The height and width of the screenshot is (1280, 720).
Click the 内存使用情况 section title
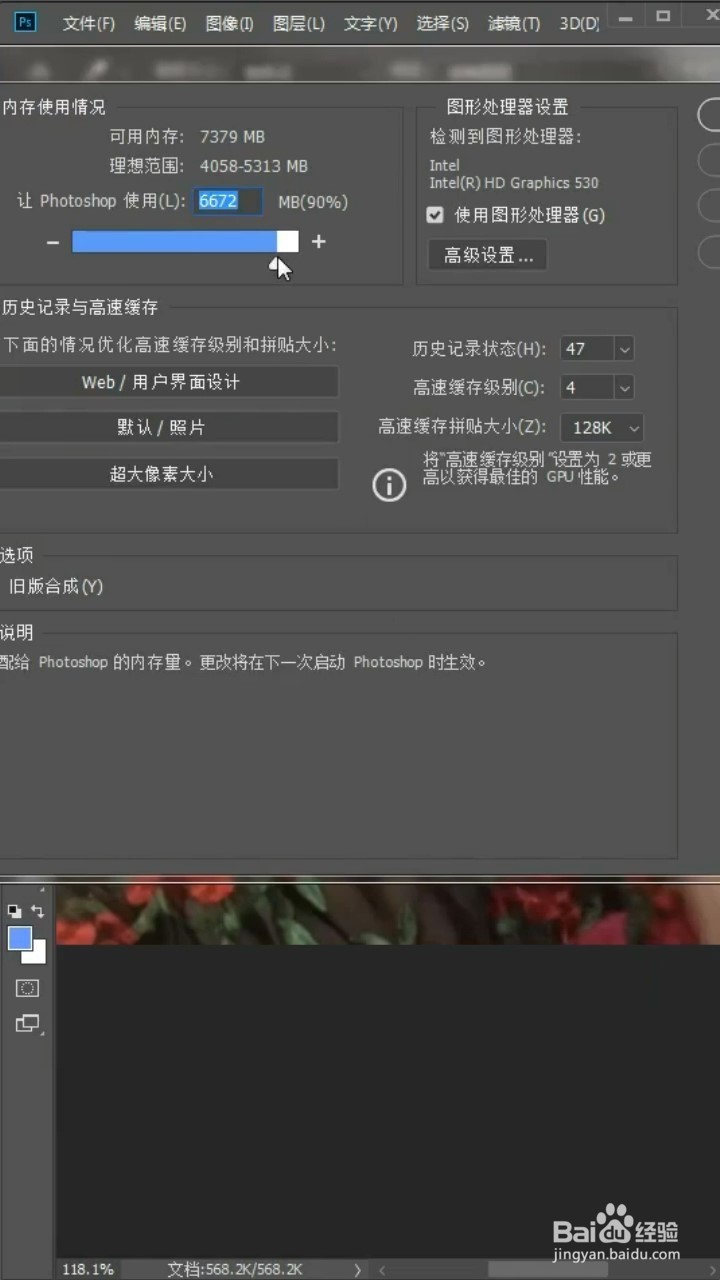[53, 107]
